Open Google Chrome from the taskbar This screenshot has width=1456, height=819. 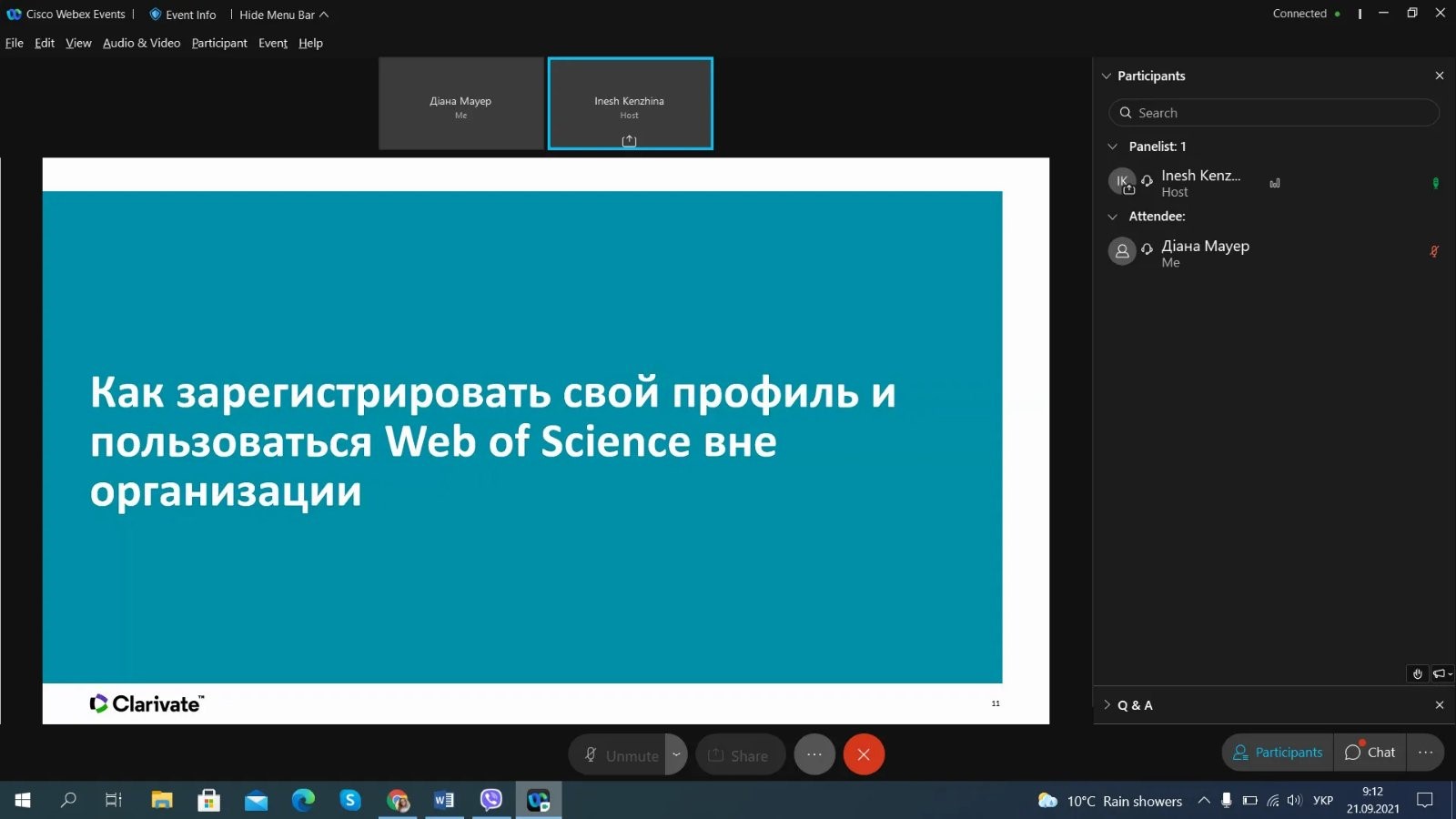[398, 800]
